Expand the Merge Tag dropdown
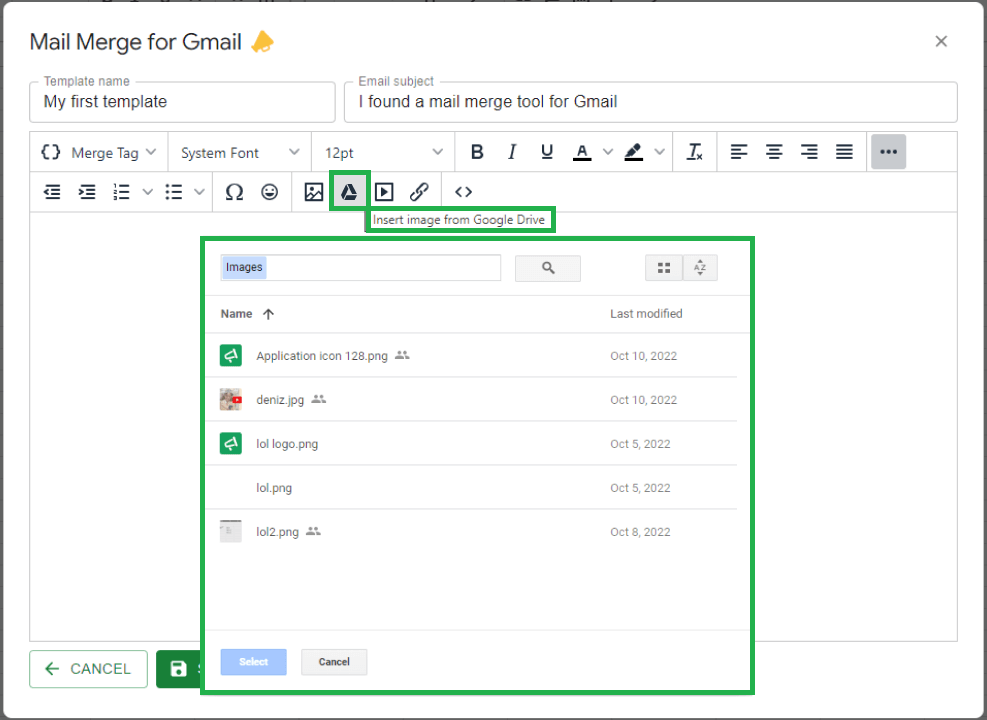 [99, 152]
